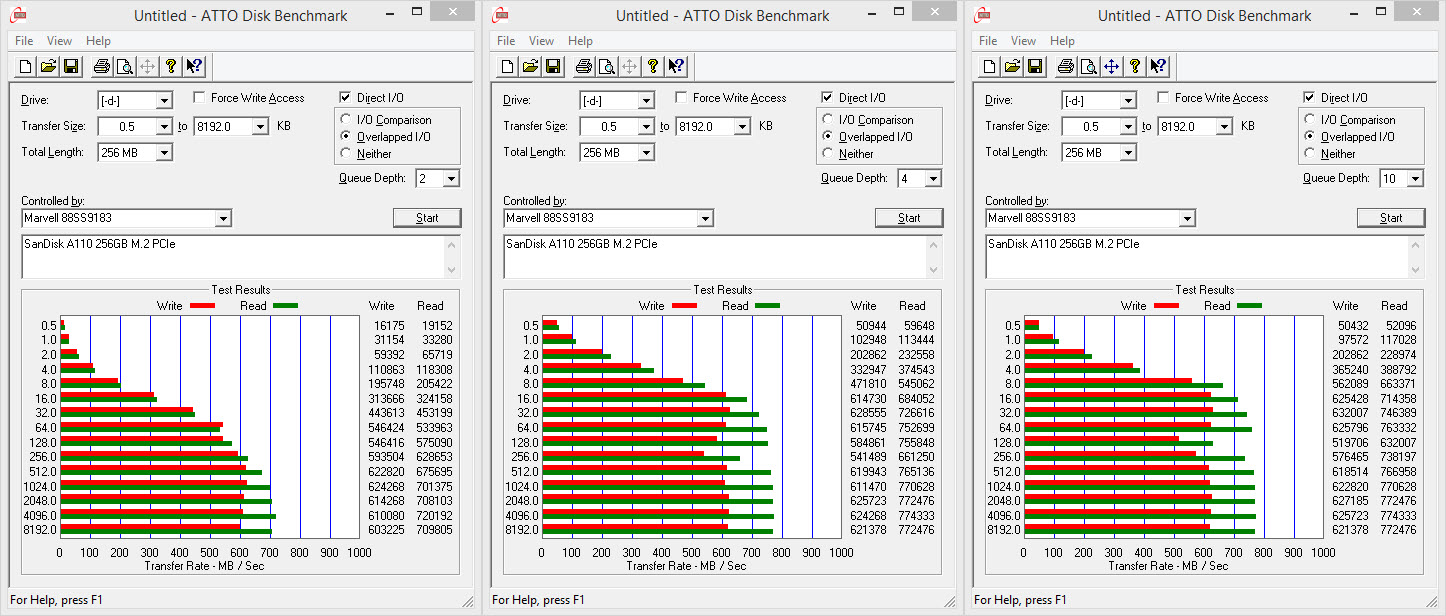Open Help menu in Queue Depth 10 window

coord(1062,41)
